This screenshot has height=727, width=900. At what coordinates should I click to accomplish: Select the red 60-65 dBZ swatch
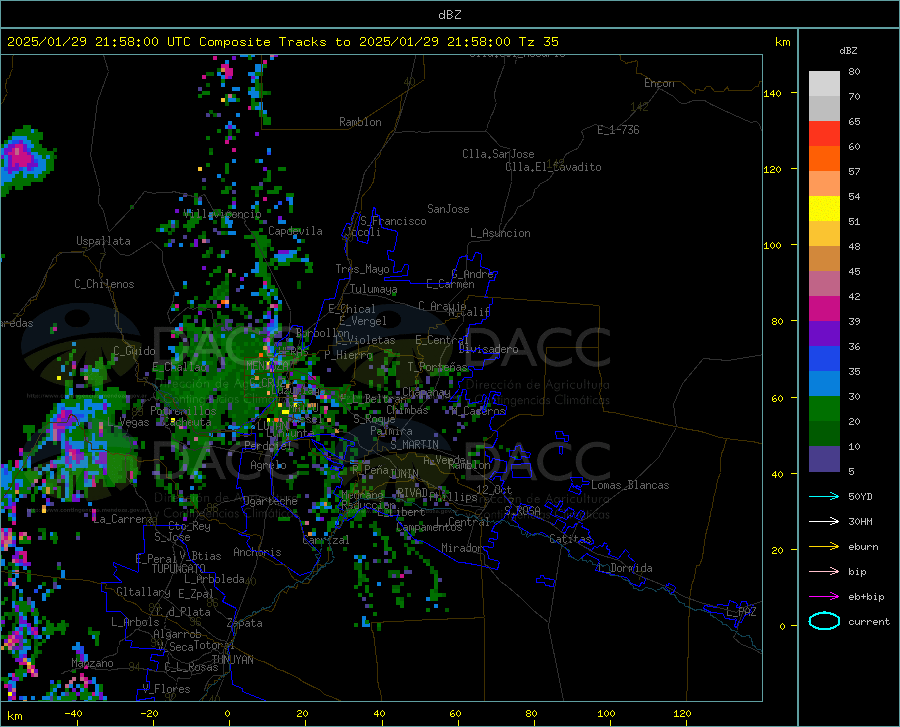[824, 134]
